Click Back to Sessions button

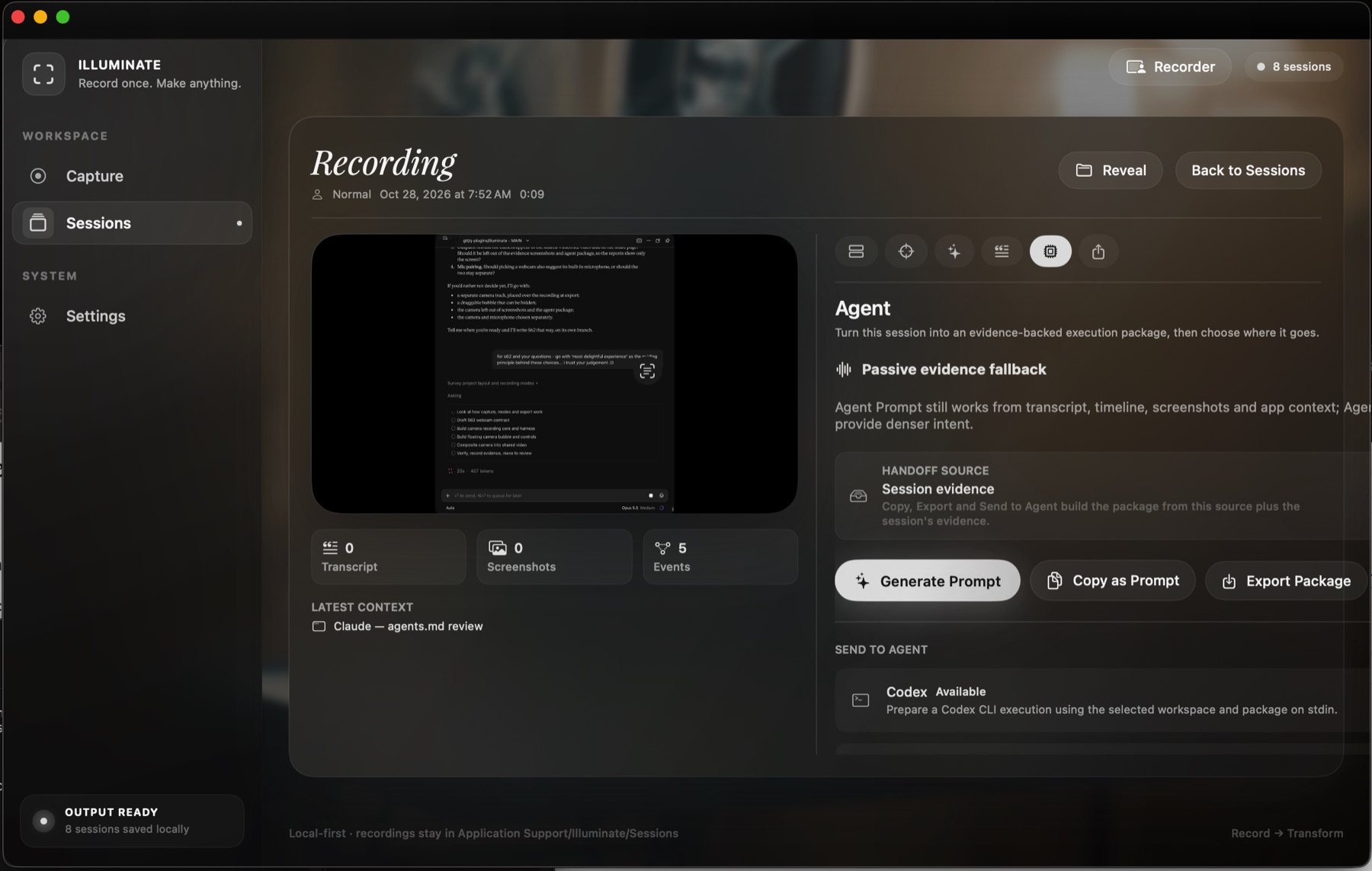point(1248,171)
